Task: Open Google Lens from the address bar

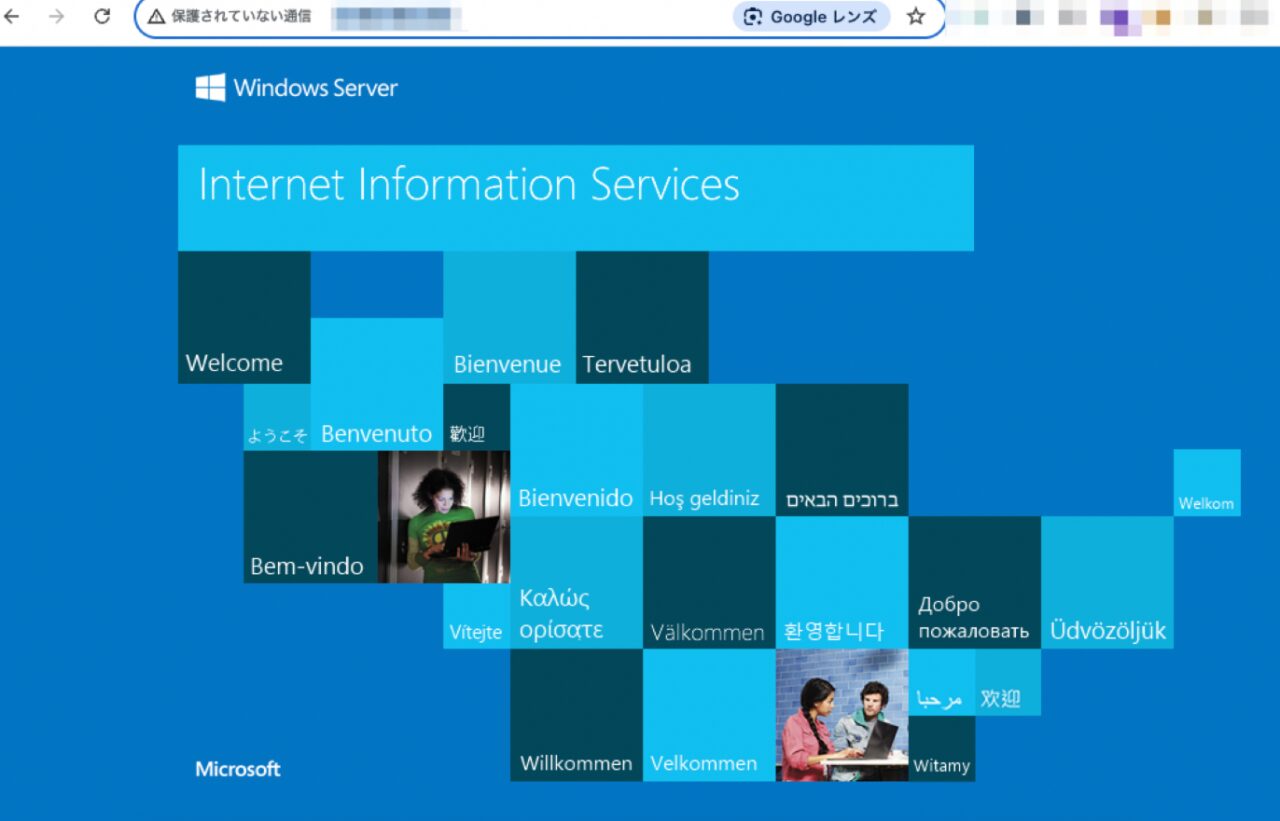Action: (811, 17)
